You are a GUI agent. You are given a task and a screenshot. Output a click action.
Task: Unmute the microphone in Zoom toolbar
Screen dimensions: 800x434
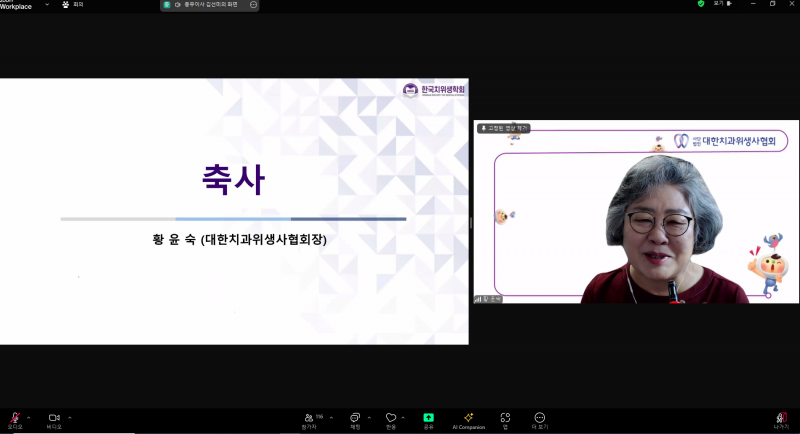15,418
